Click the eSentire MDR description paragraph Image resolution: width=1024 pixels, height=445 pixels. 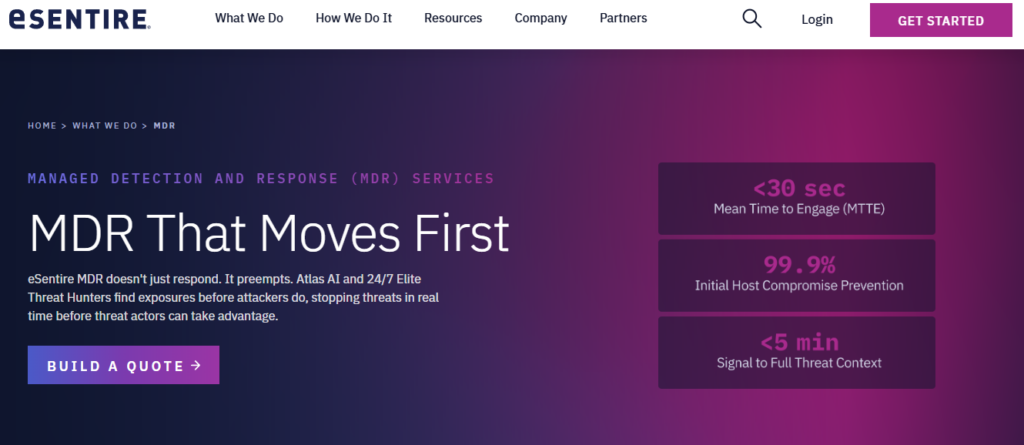(233, 297)
